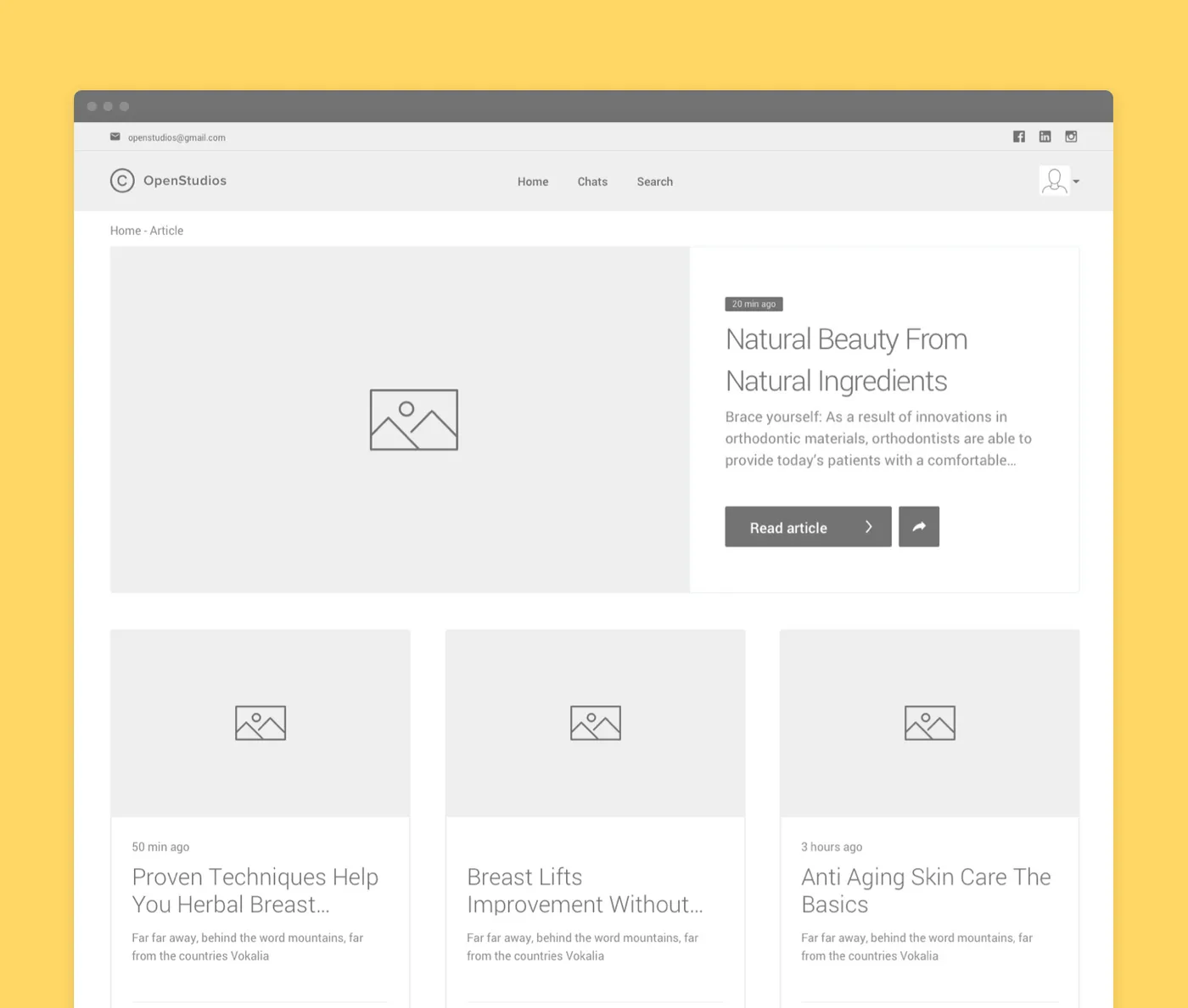Open the Instagram social icon
Screen dimensions: 1188x1008
tap(1072, 137)
